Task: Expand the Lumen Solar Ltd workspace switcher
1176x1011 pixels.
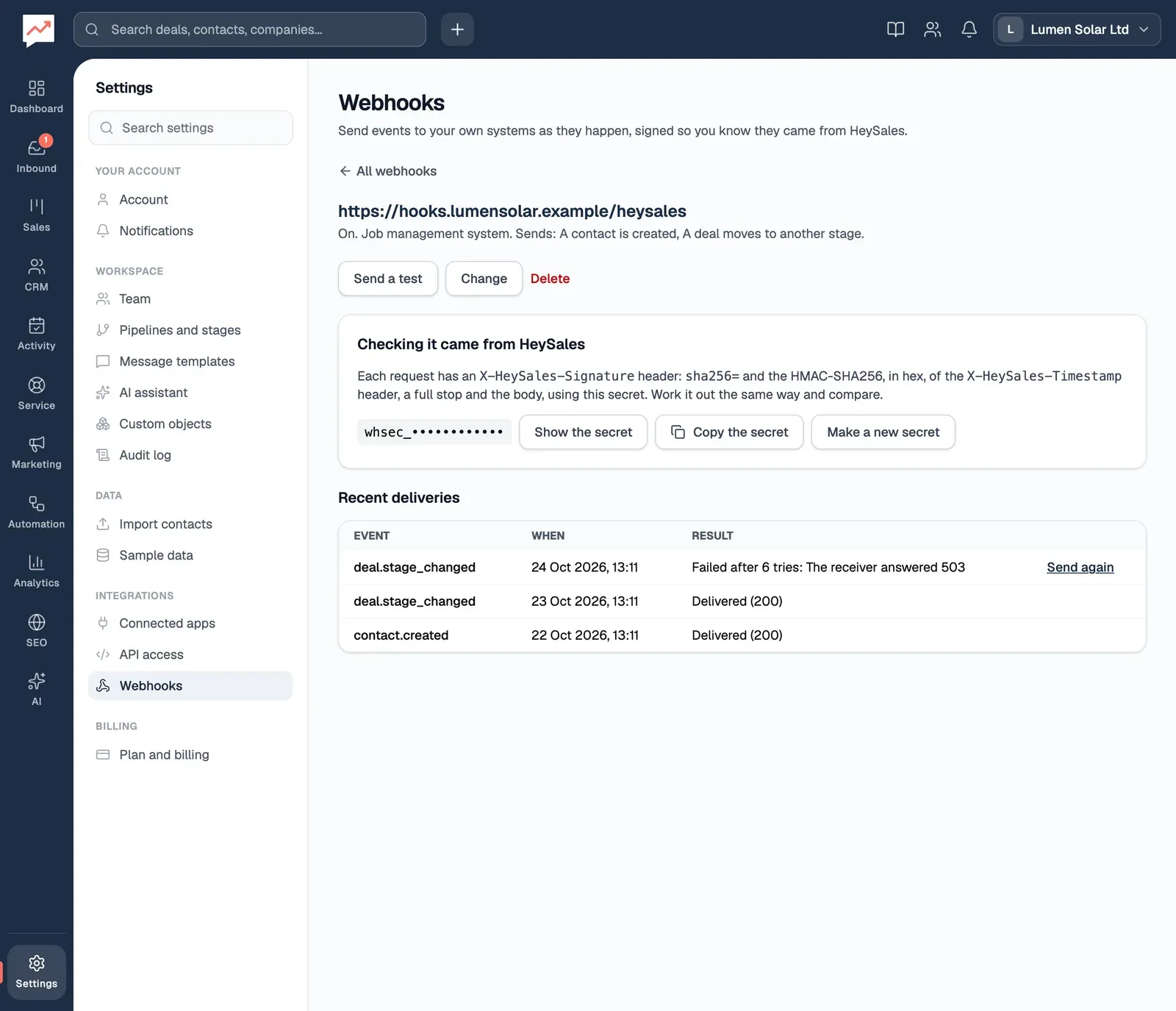Action: coord(1077,29)
